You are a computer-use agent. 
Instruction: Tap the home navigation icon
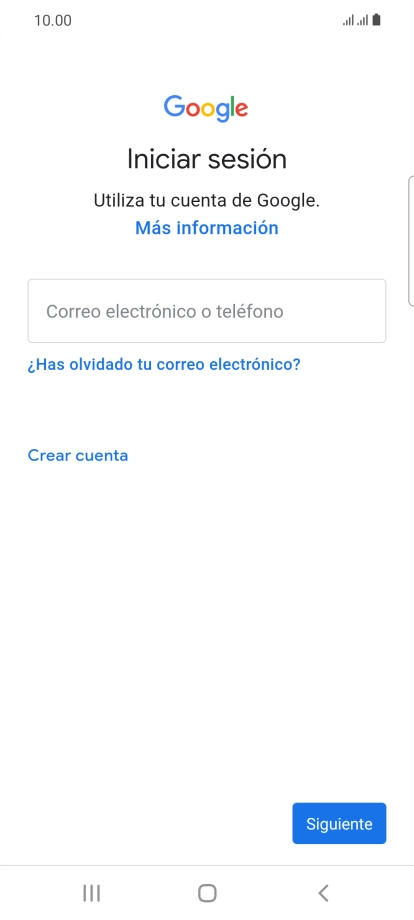207,893
